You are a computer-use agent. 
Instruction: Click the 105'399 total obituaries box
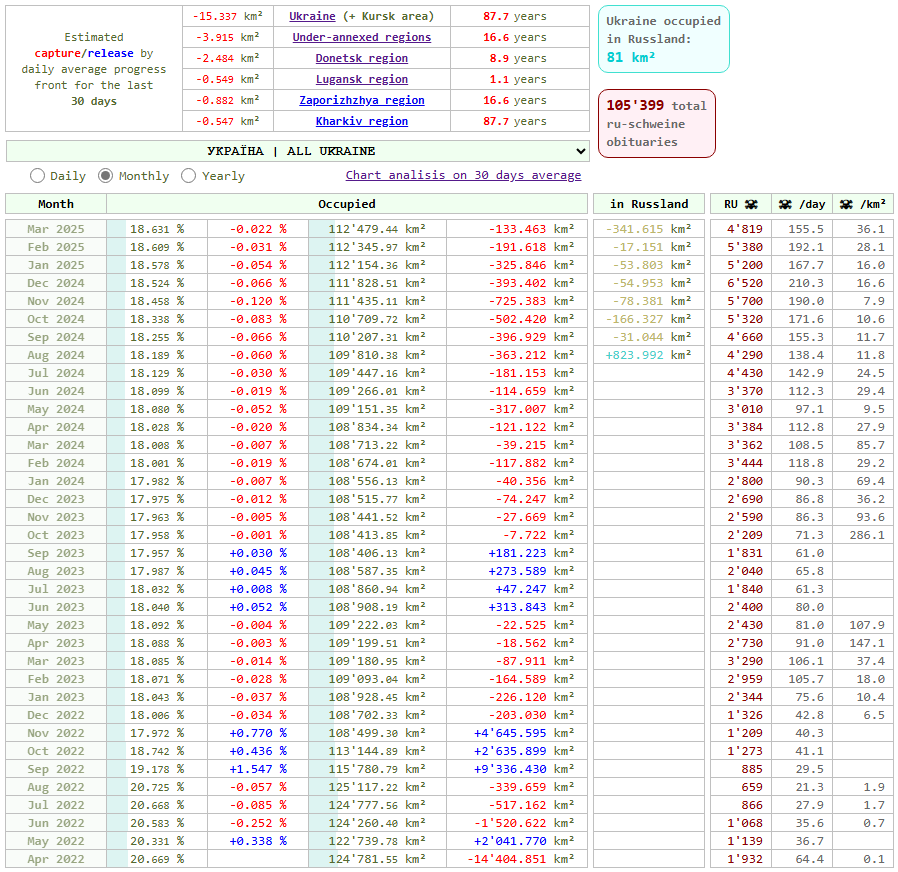(x=656, y=124)
